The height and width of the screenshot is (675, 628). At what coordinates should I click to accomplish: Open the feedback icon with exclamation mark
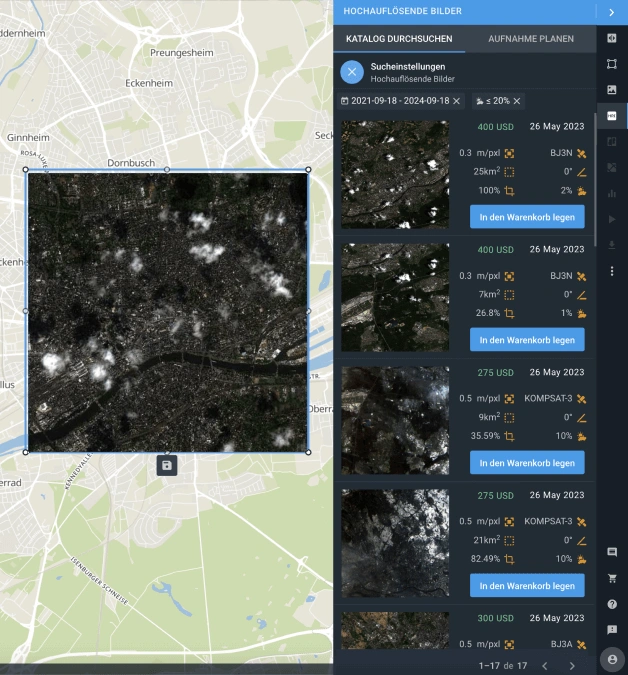(612, 630)
